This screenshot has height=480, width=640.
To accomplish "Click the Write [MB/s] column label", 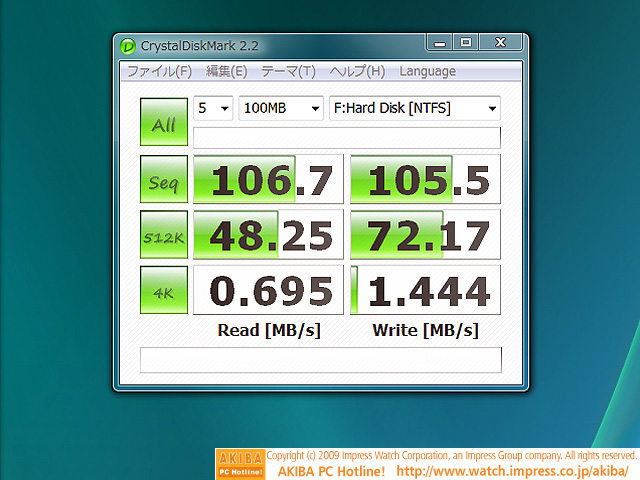I will point(425,330).
